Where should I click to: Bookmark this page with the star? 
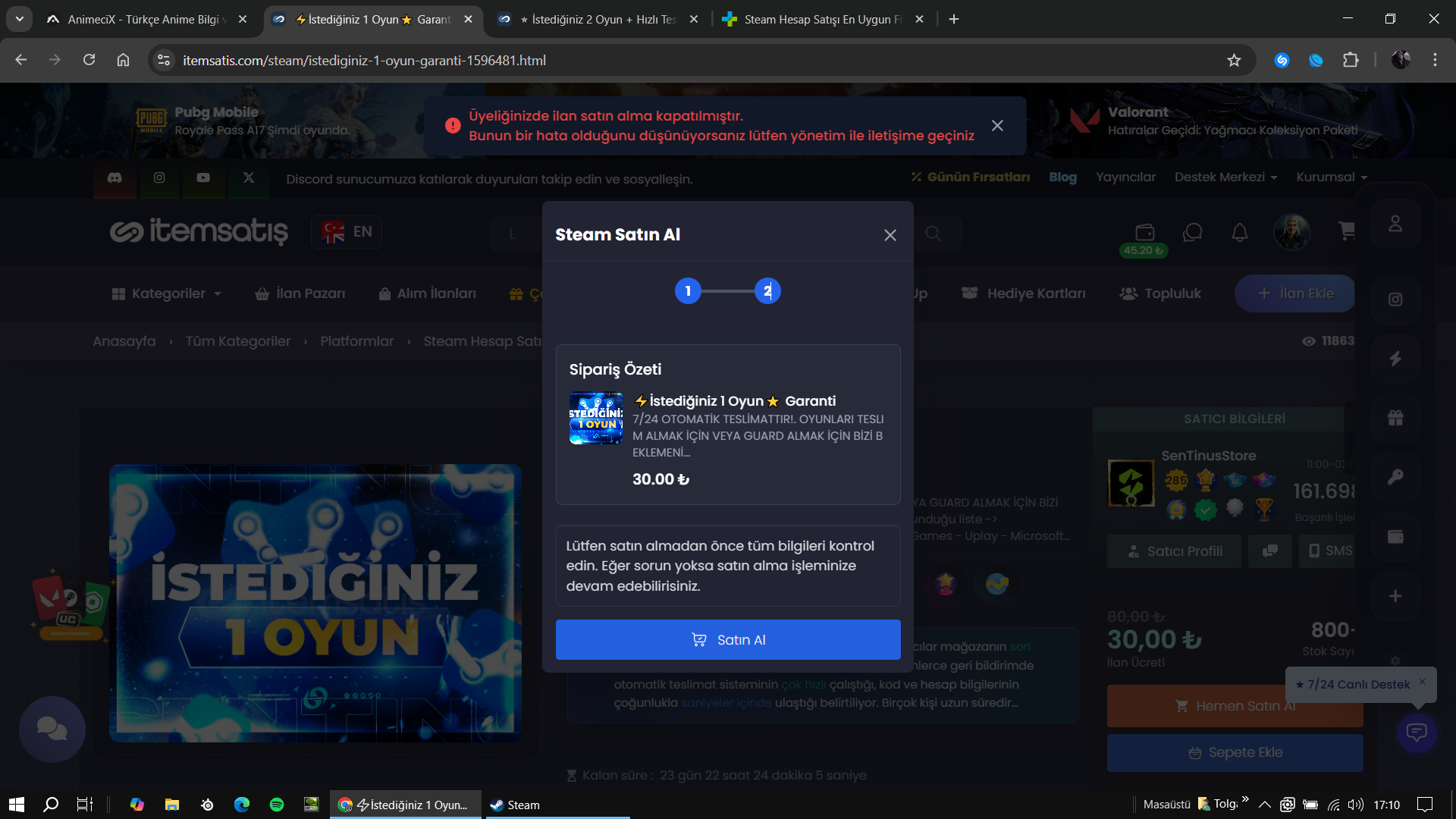click(x=1234, y=60)
